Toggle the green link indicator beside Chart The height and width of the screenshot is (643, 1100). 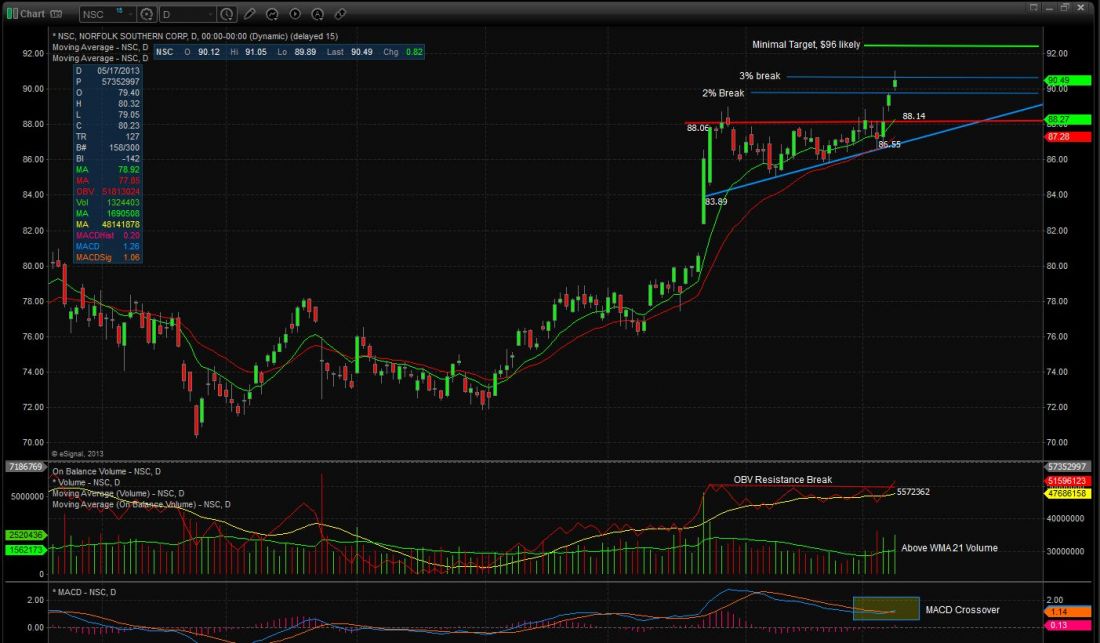click(9, 14)
